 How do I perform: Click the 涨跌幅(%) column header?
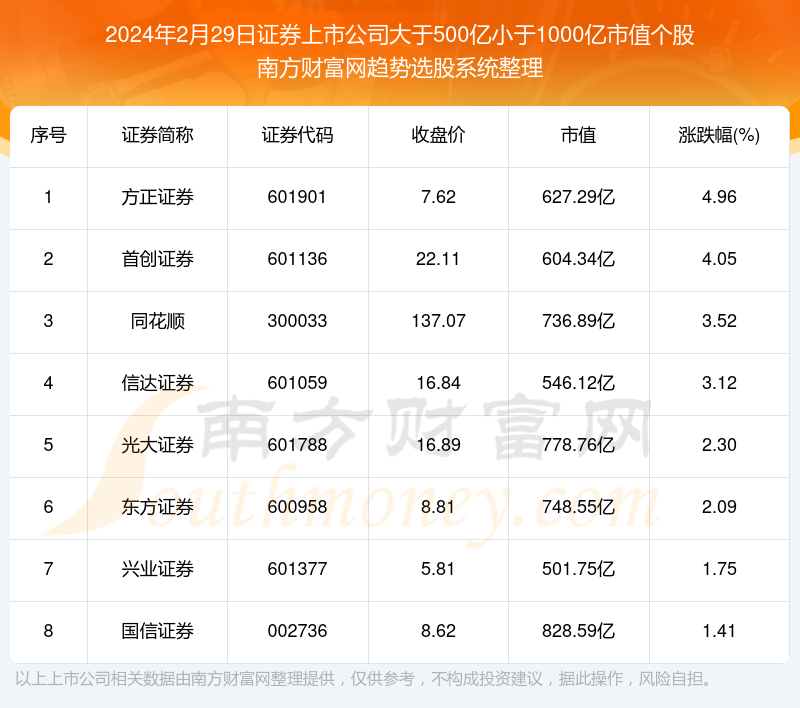(x=719, y=135)
